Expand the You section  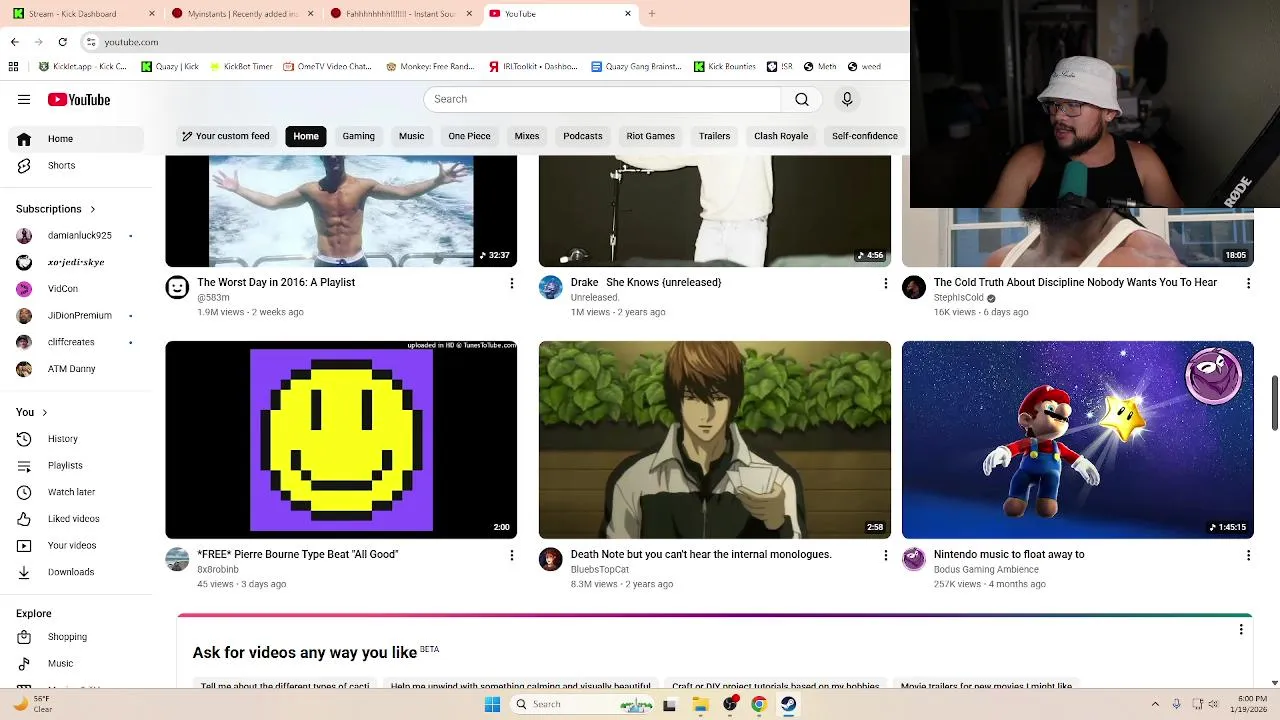tap(32, 412)
